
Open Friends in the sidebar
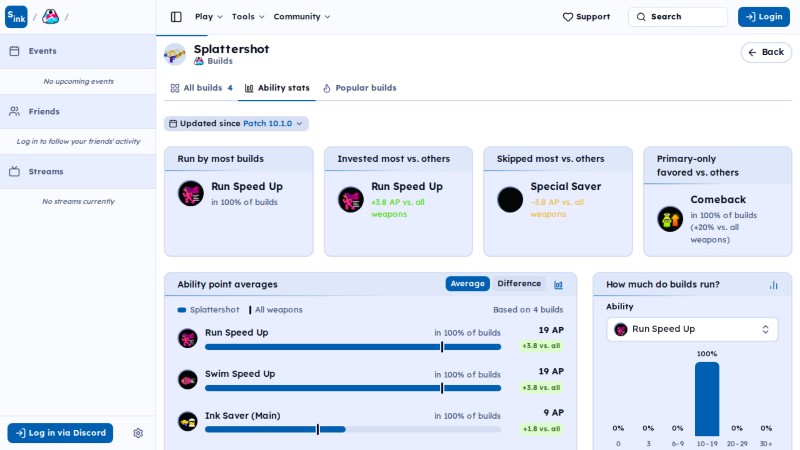click(x=78, y=111)
